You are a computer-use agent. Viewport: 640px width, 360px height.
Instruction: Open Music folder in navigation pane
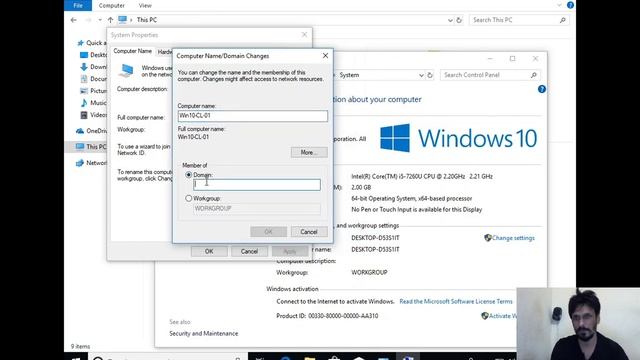point(93,102)
